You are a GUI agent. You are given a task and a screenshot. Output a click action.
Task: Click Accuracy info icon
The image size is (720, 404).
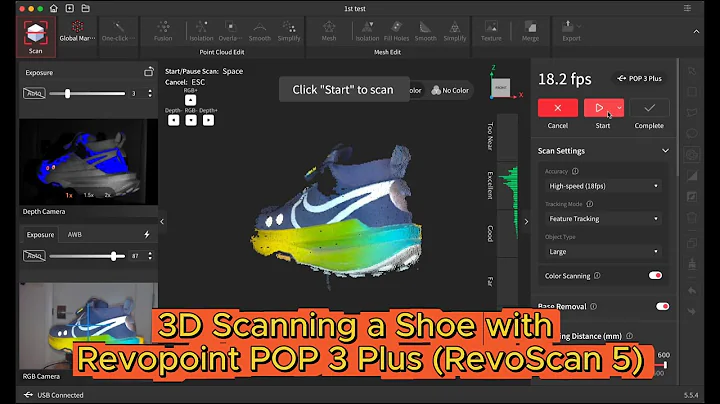[x=575, y=171]
